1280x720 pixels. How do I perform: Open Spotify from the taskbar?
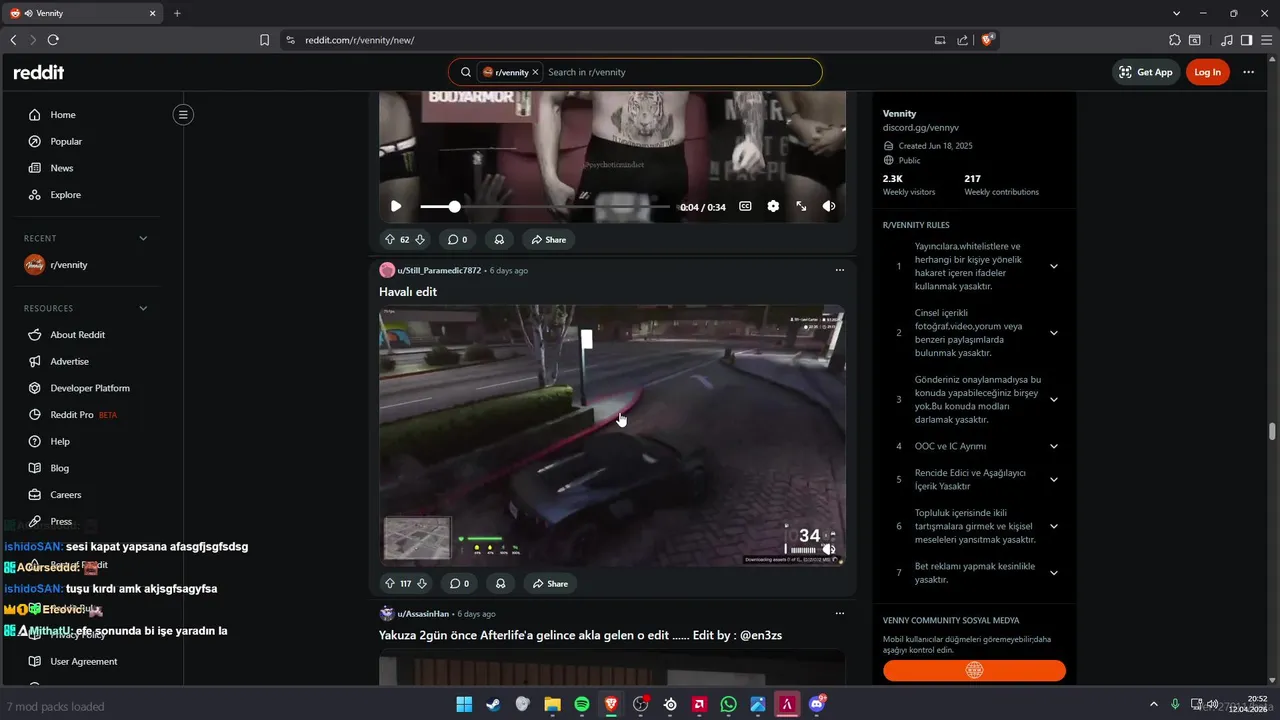tap(582, 704)
